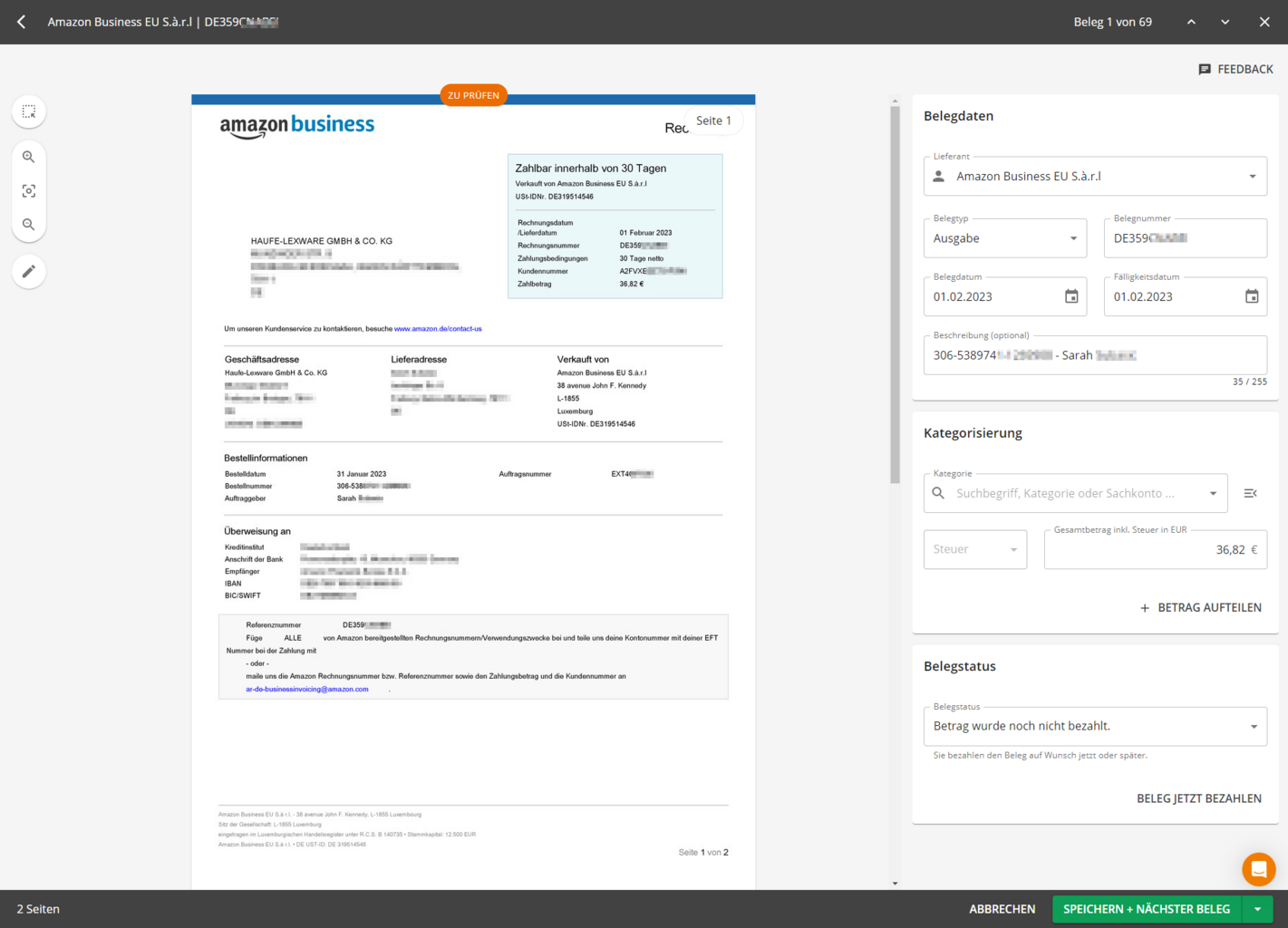The width and height of the screenshot is (1288, 928).
Task: Fit the document to view with center icon
Action: coord(29,191)
